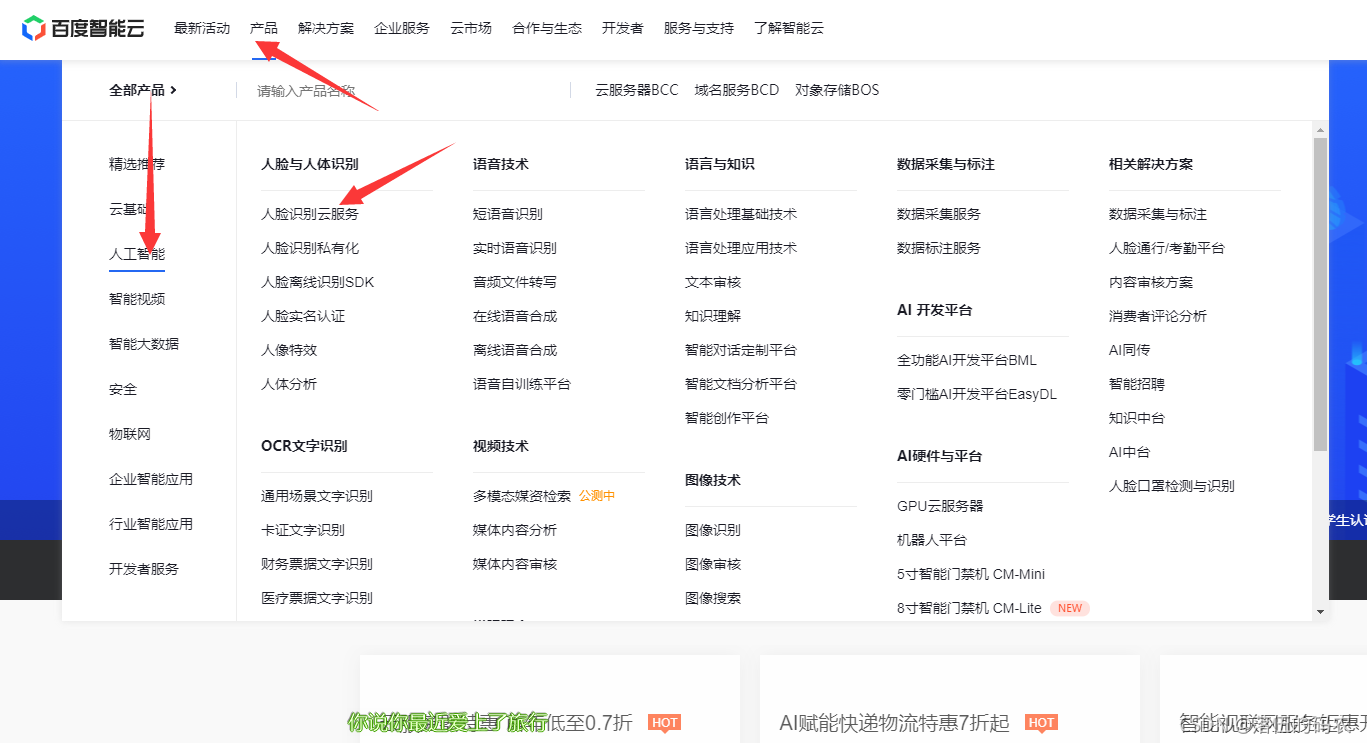Open the 合作与生态 menu
The width and height of the screenshot is (1367, 743).
(x=547, y=28)
